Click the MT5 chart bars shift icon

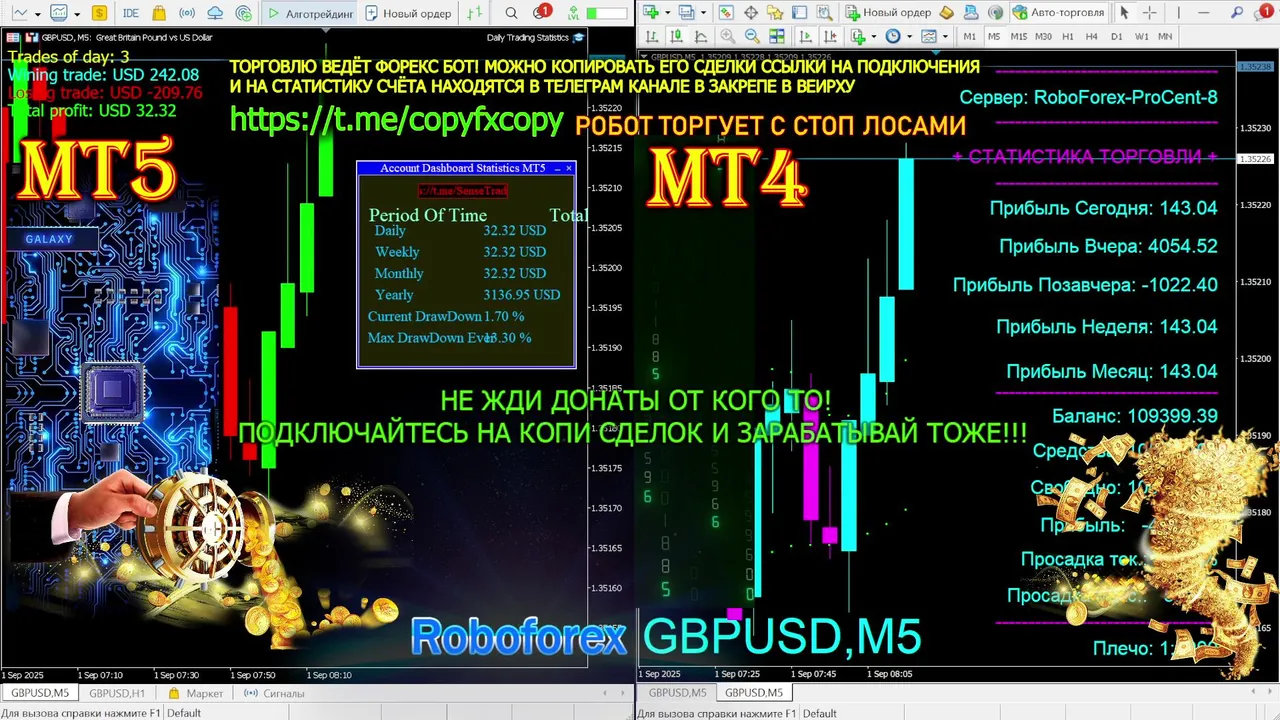click(x=474, y=14)
